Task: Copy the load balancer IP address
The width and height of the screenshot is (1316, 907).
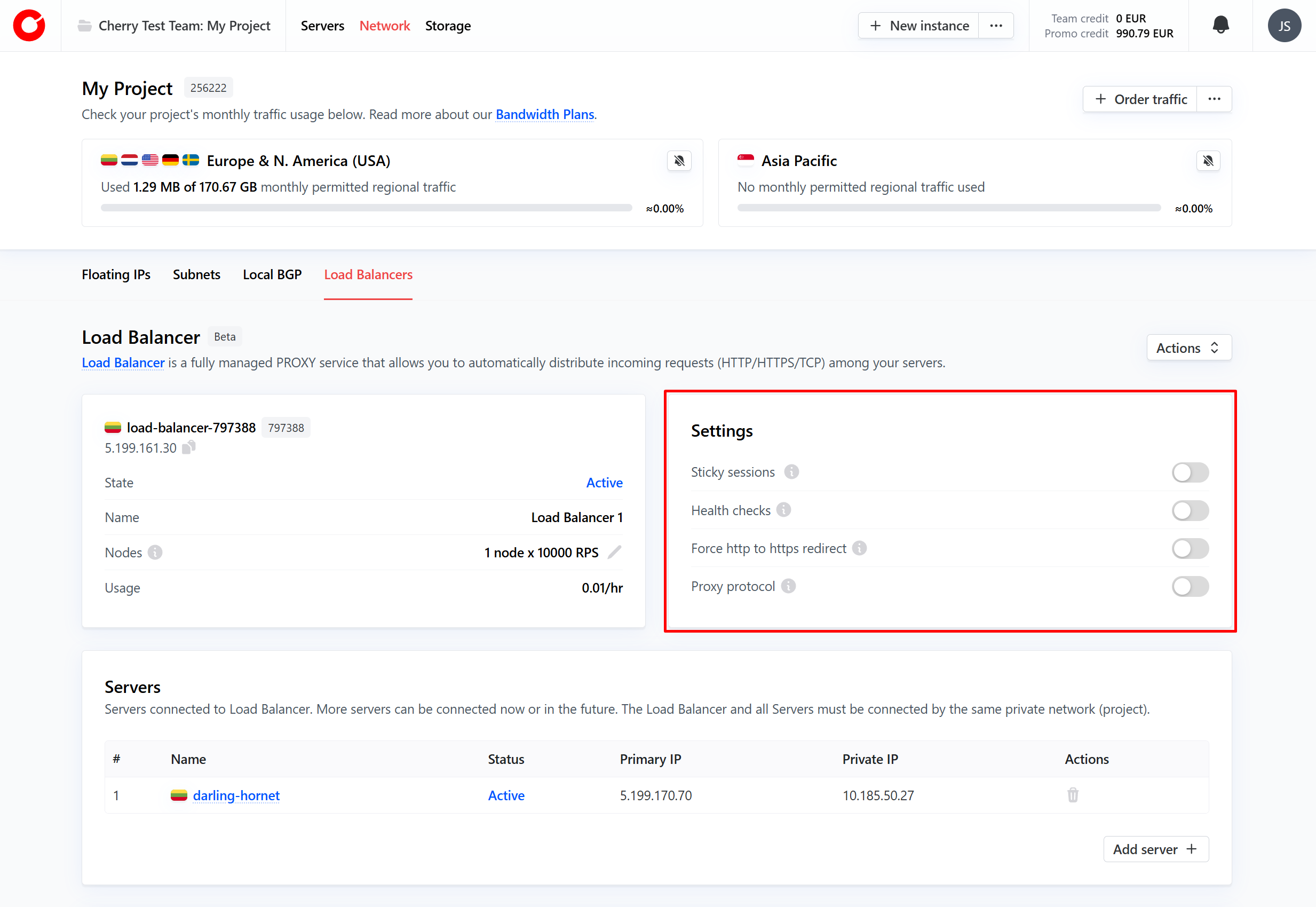Action: (188, 448)
